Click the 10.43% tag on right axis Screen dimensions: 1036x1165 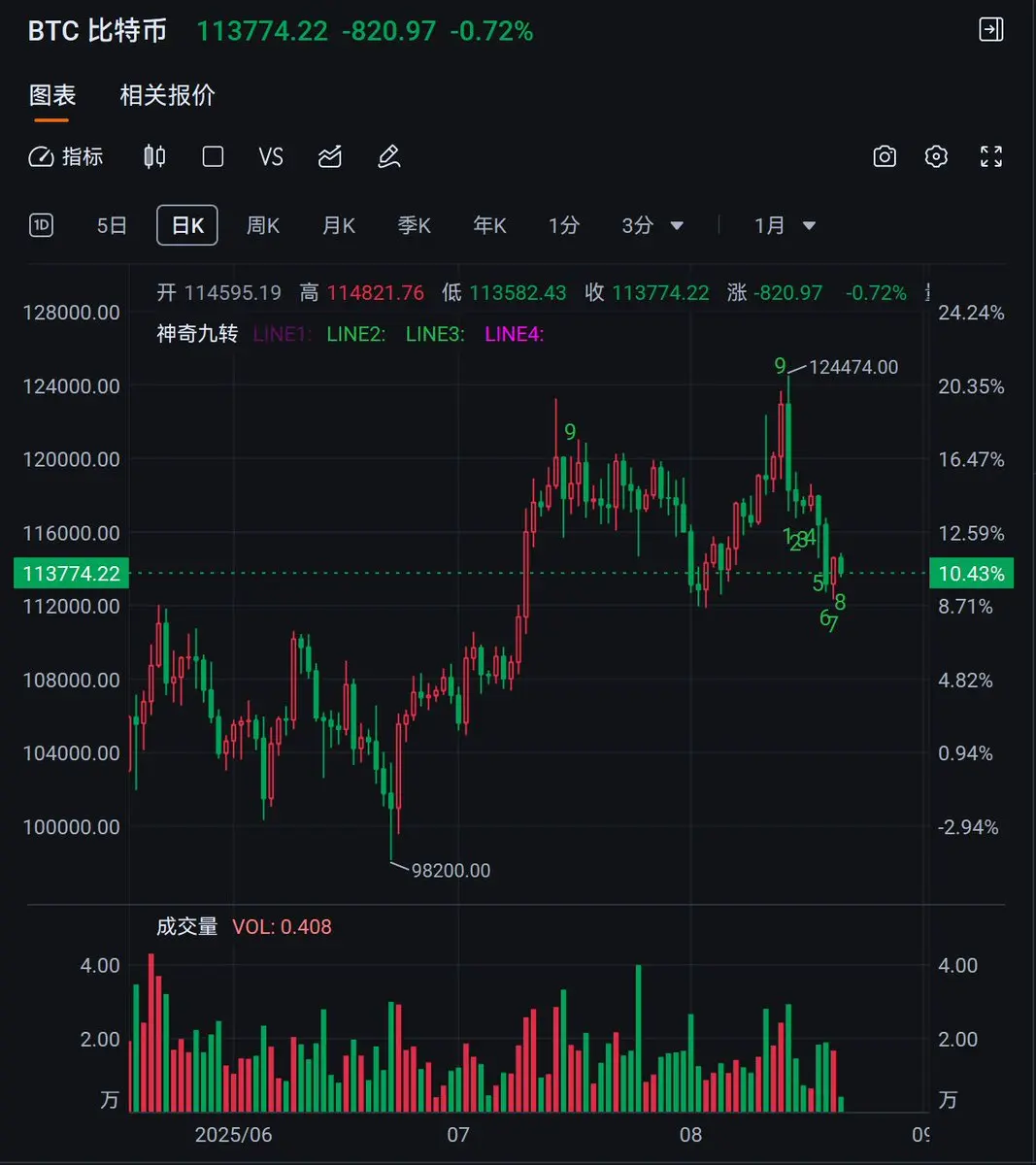pos(971,573)
